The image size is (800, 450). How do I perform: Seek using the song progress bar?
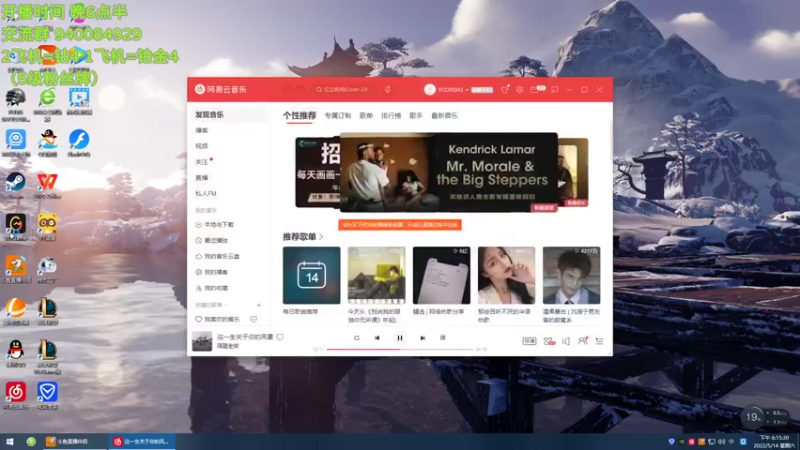click(x=400, y=349)
